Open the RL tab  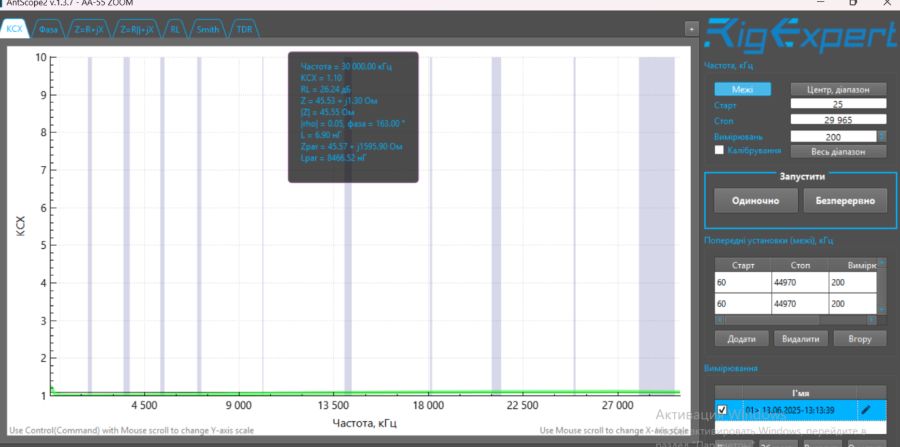click(x=175, y=30)
